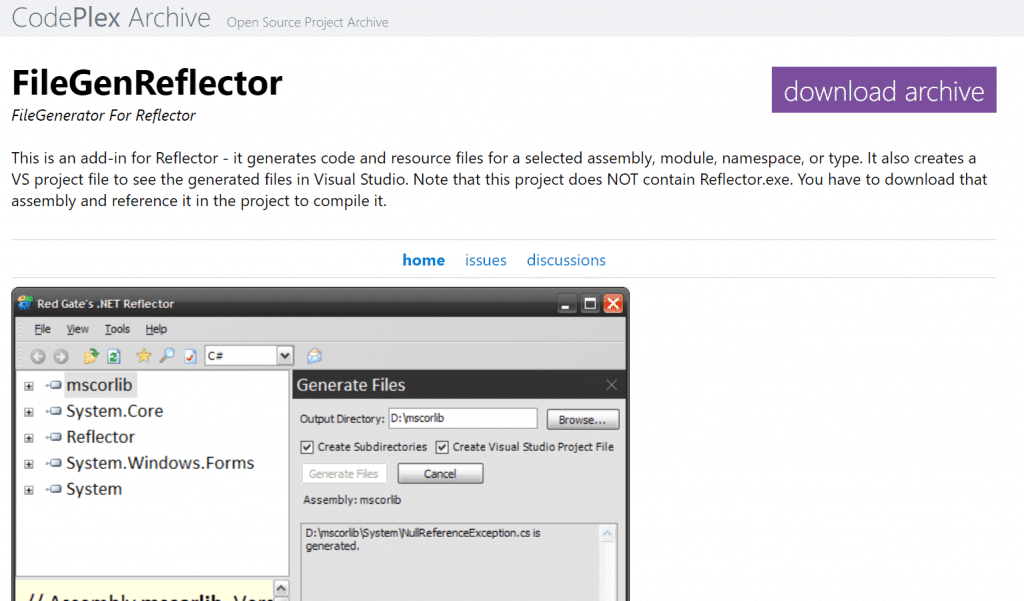
Task: Open the View menu
Action: 77,329
